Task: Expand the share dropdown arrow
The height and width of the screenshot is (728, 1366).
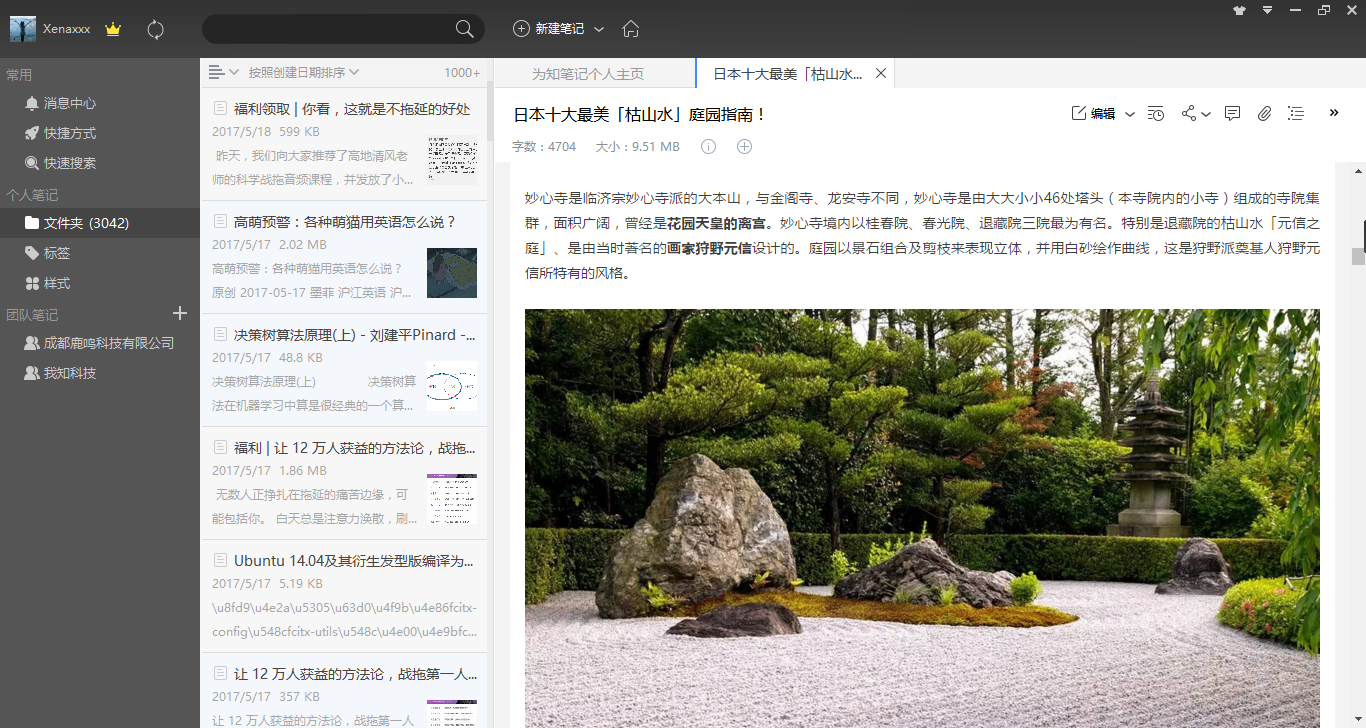Action: pos(1206,114)
